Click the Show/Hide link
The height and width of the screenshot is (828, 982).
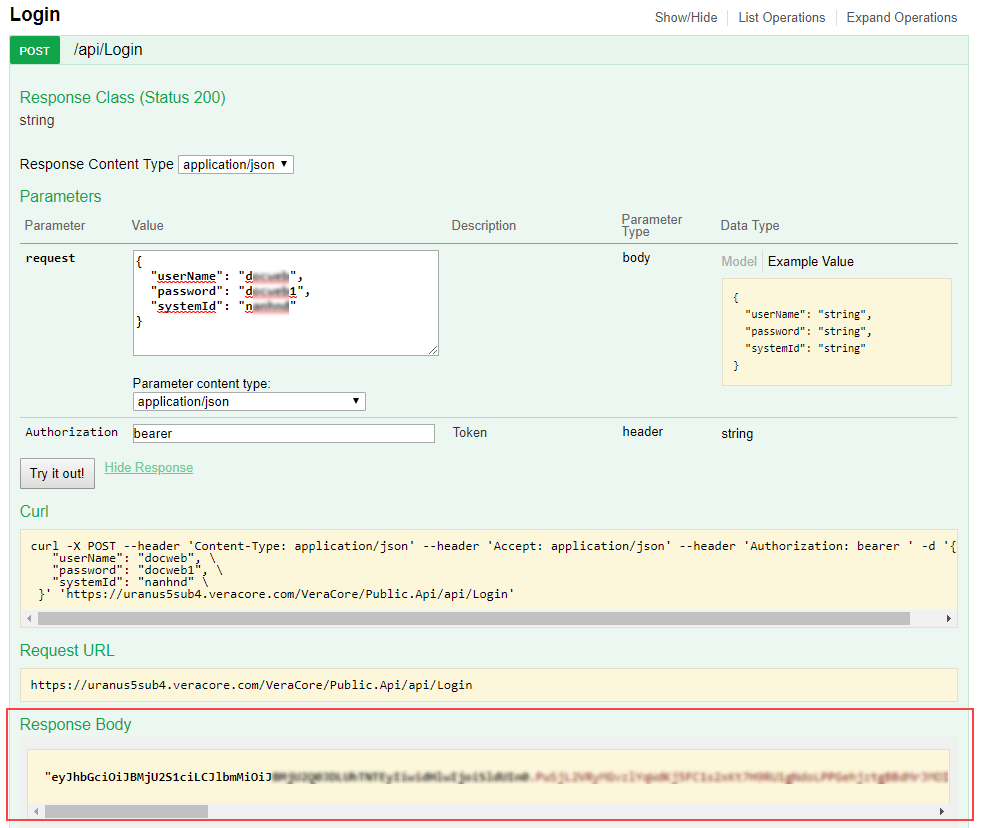point(686,18)
